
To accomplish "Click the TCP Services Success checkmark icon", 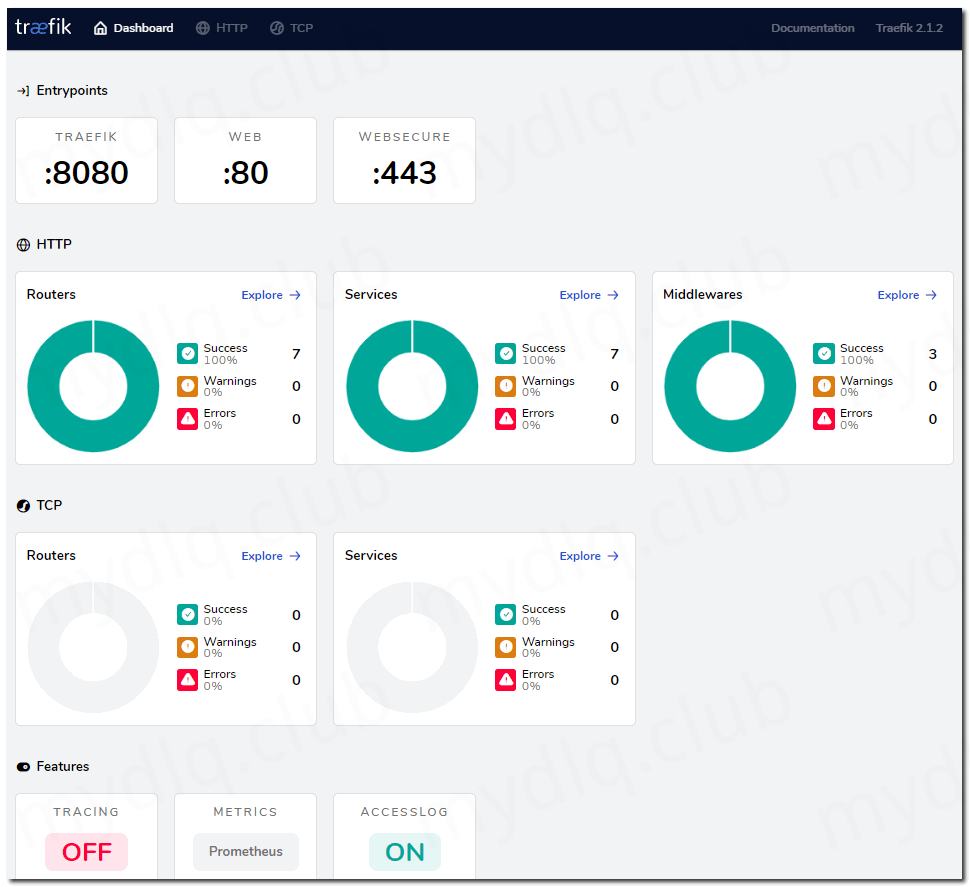I will [x=506, y=615].
